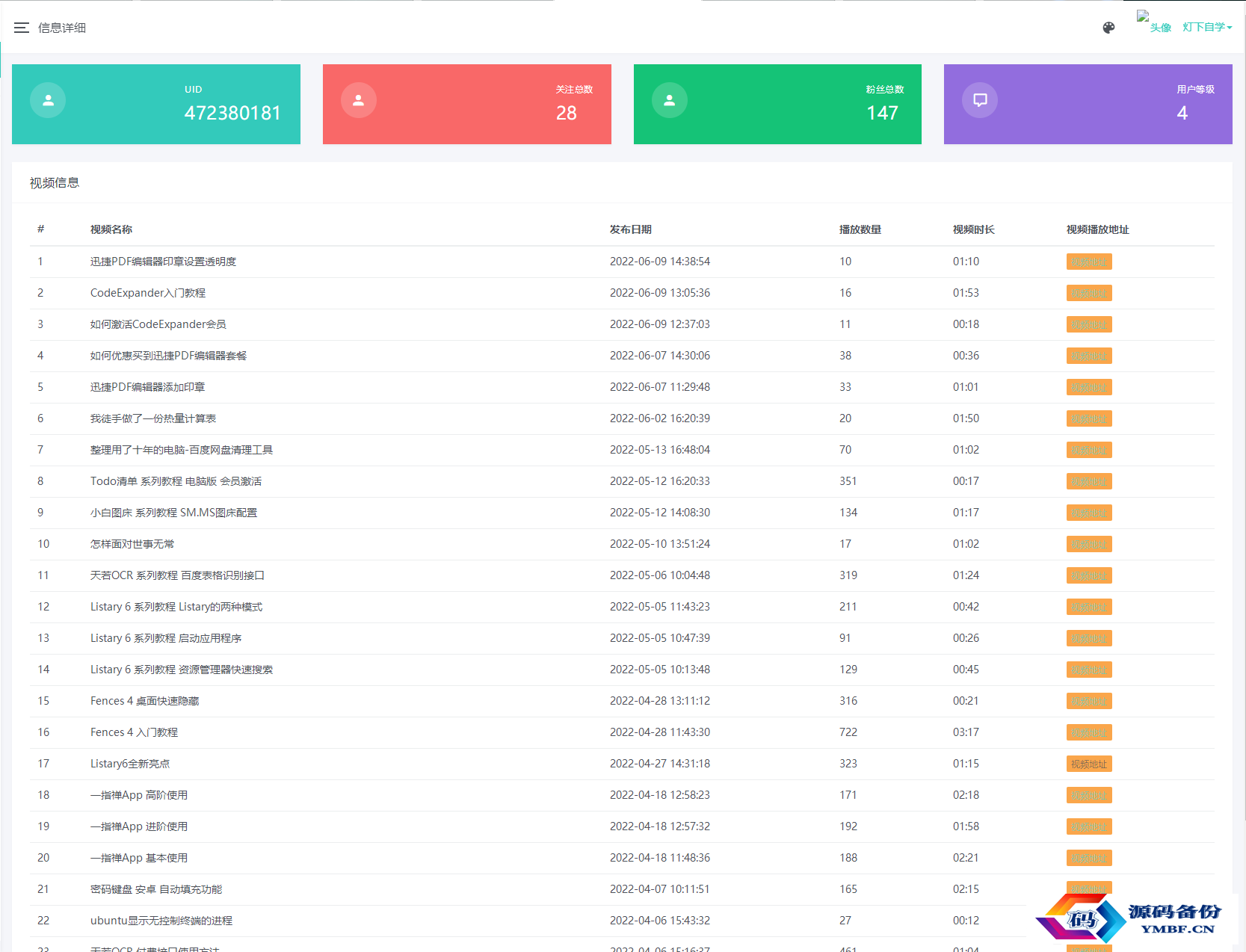Open video address for Listary的两种模式 row

[x=1089, y=607]
